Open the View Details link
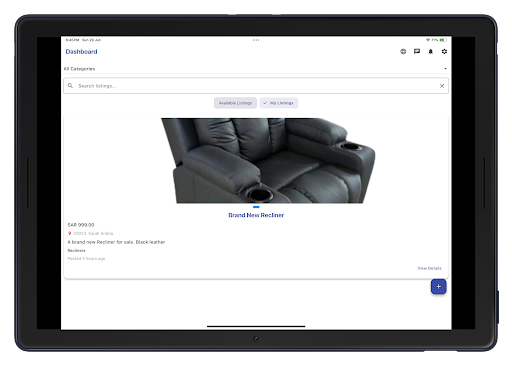 pos(429,268)
